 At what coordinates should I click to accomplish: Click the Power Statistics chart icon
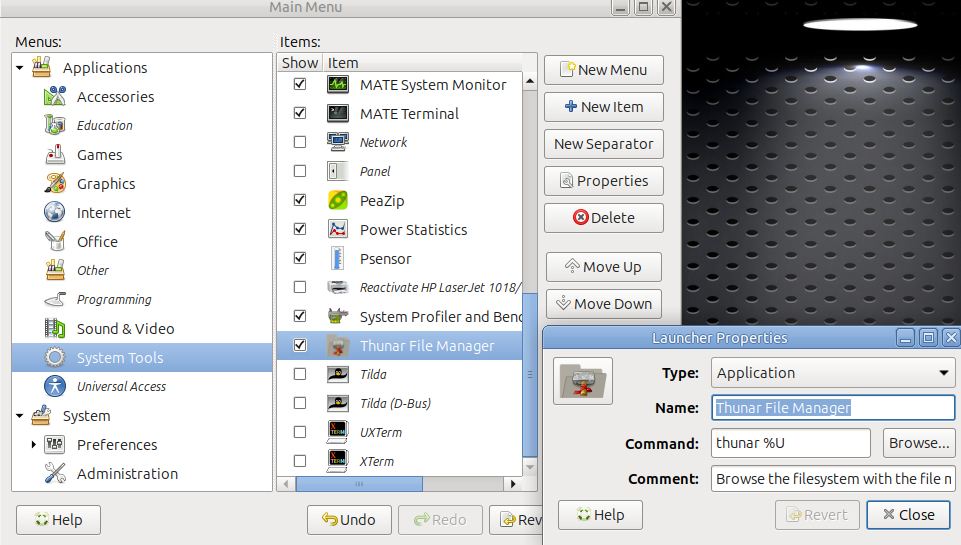pyautogui.click(x=338, y=229)
